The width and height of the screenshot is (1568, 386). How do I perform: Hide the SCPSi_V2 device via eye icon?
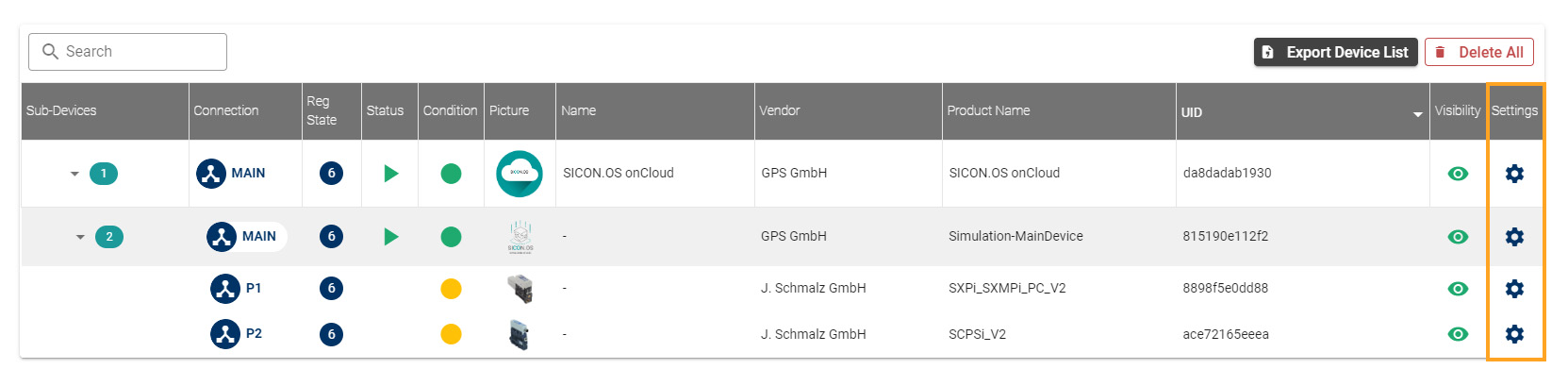[1458, 334]
